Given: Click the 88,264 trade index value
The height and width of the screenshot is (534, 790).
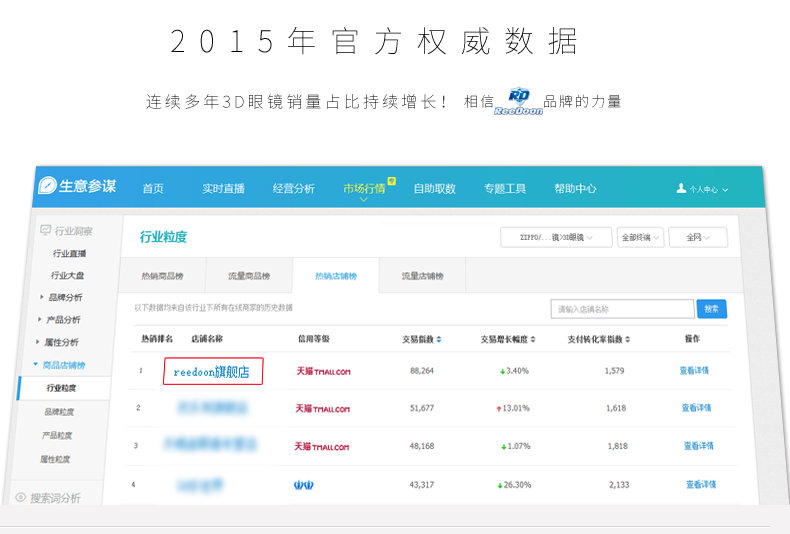Looking at the screenshot, I should pyautogui.click(x=422, y=371).
